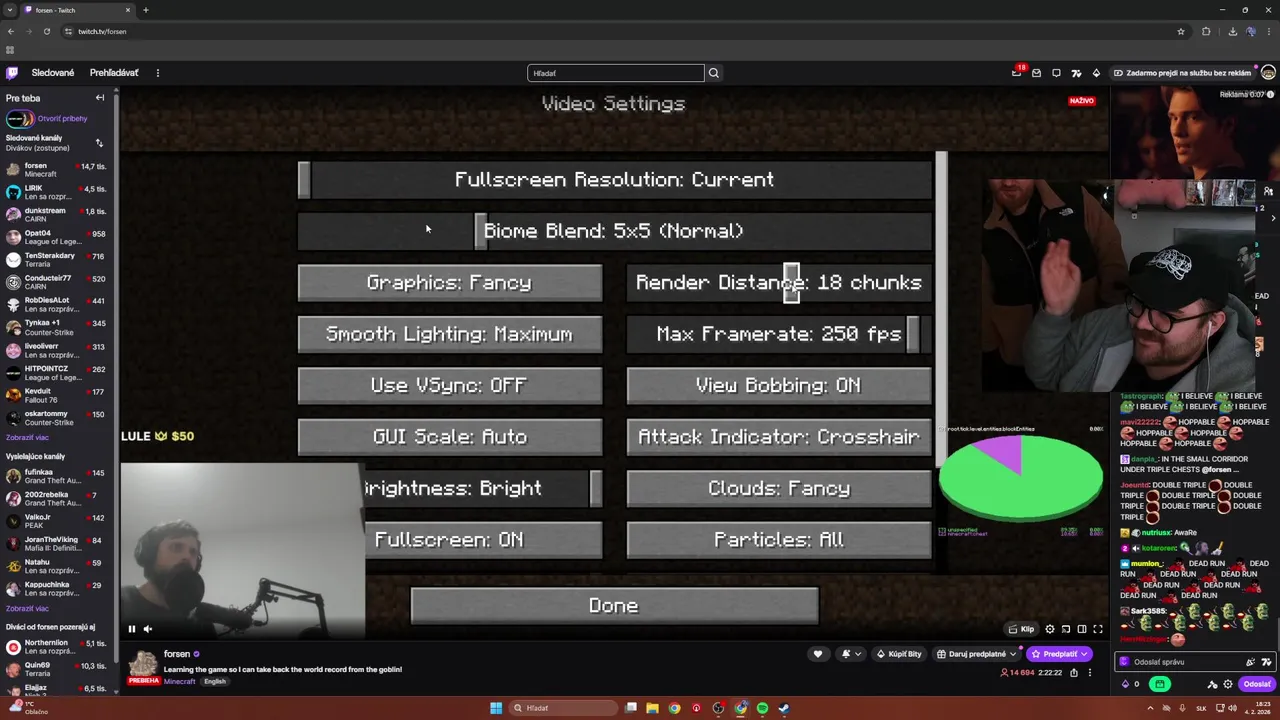Open the Bits diamond icon in top nav
Screen dimensions: 1280x720
[x=1096, y=73]
